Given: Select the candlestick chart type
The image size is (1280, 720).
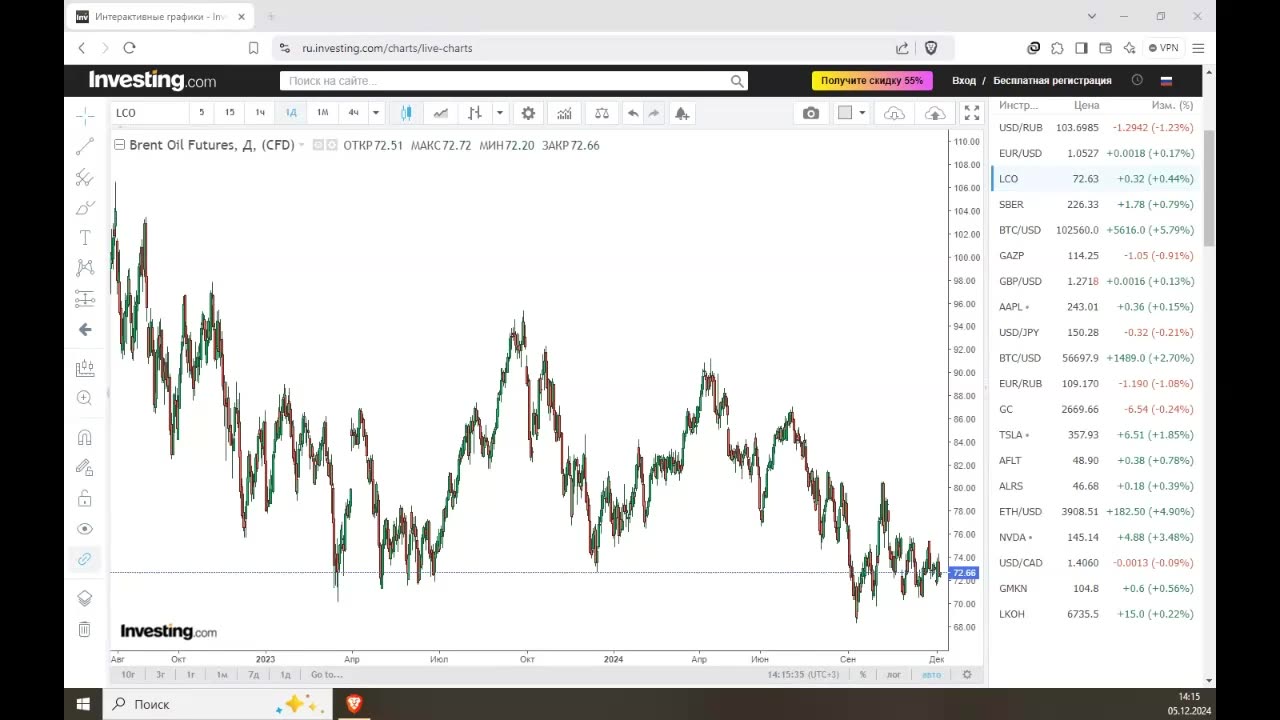Looking at the screenshot, I should tap(406, 113).
